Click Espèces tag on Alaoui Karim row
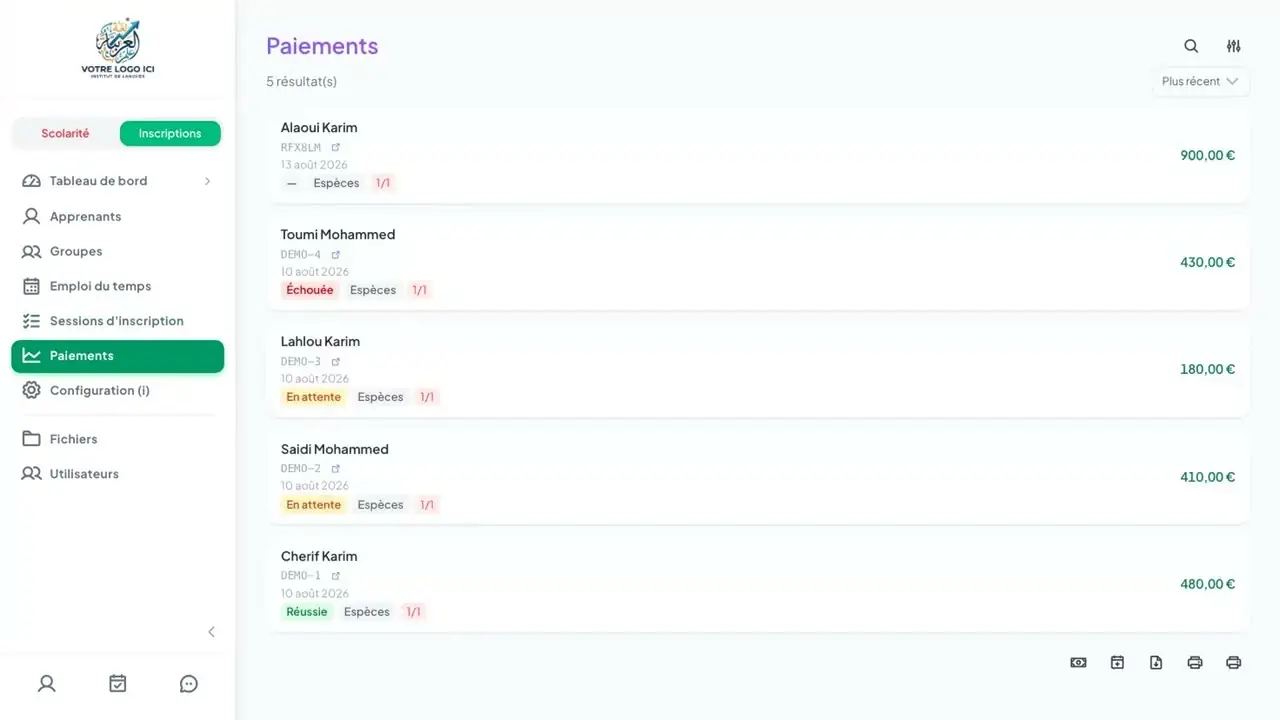The width and height of the screenshot is (1280, 720). coord(336,183)
